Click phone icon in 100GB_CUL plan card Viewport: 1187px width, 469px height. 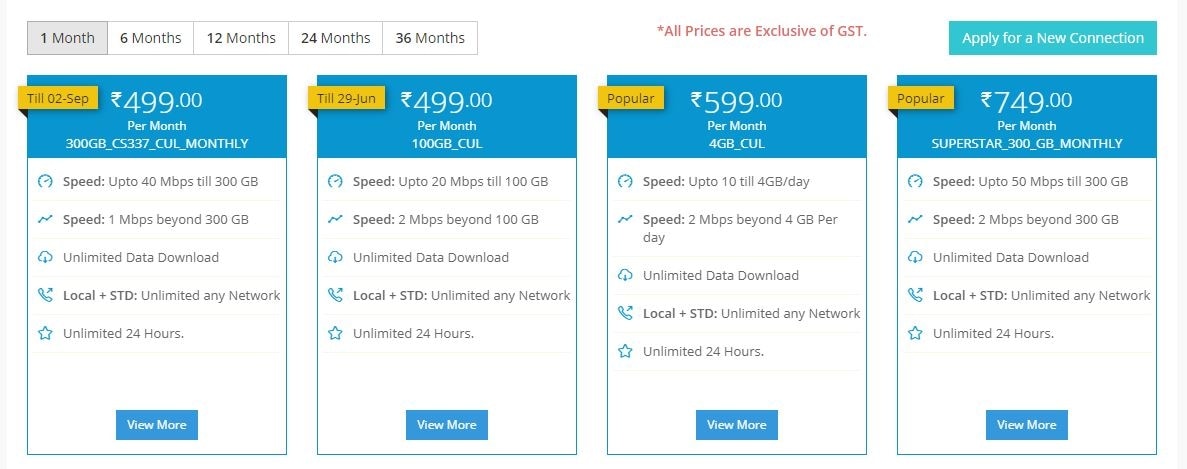335,295
